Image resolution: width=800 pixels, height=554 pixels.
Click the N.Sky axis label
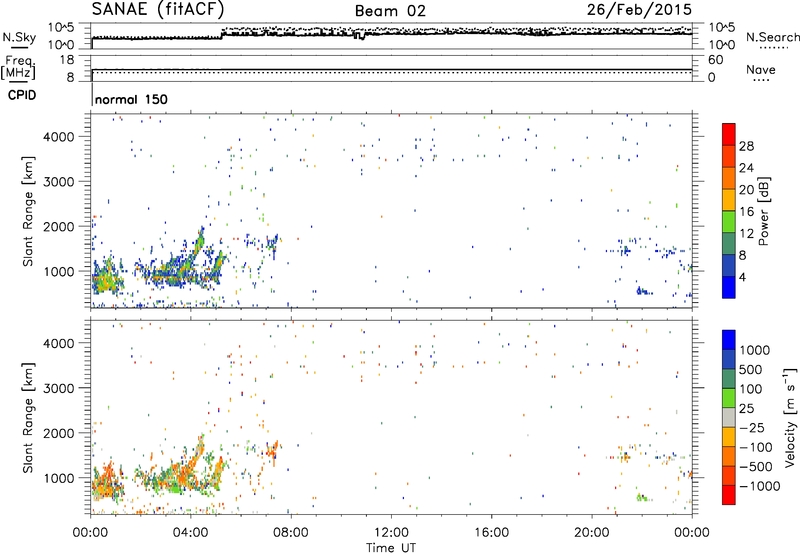[x=19, y=37]
